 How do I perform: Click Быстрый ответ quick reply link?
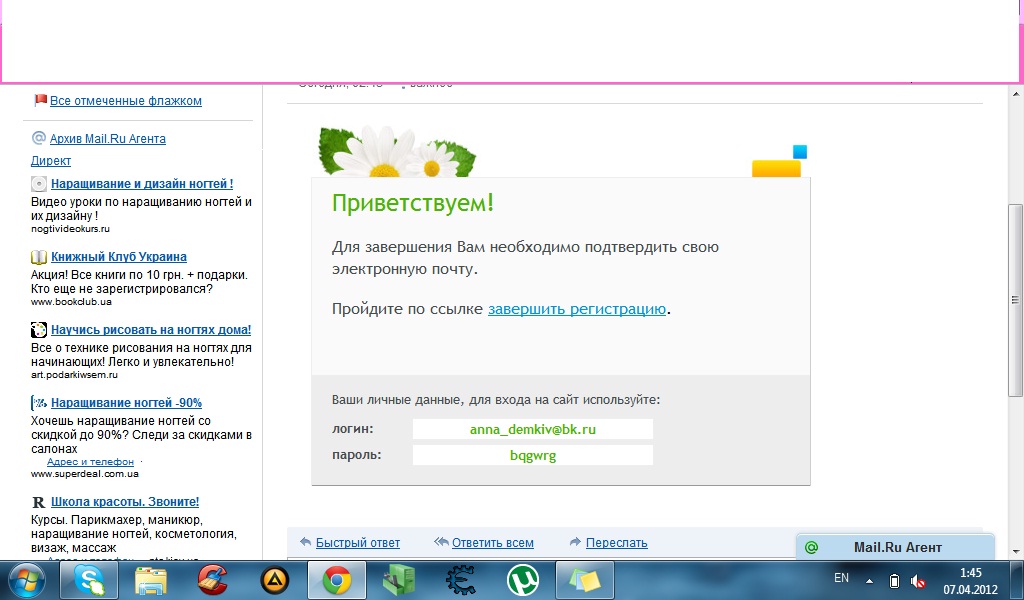point(357,543)
